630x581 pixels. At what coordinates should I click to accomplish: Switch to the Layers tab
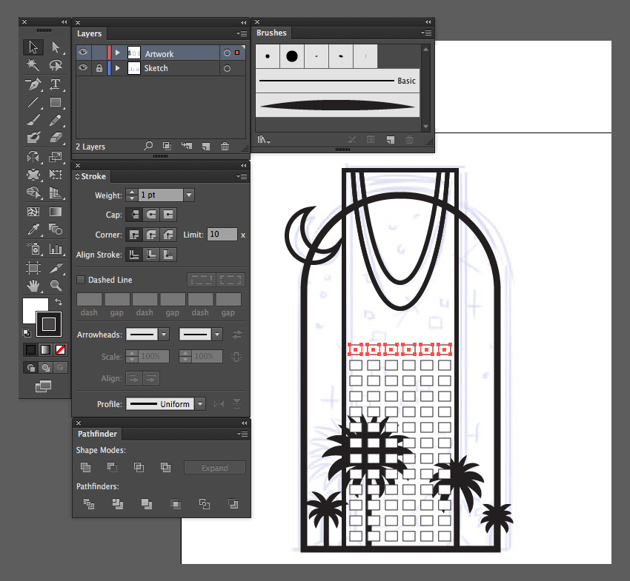[89, 34]
